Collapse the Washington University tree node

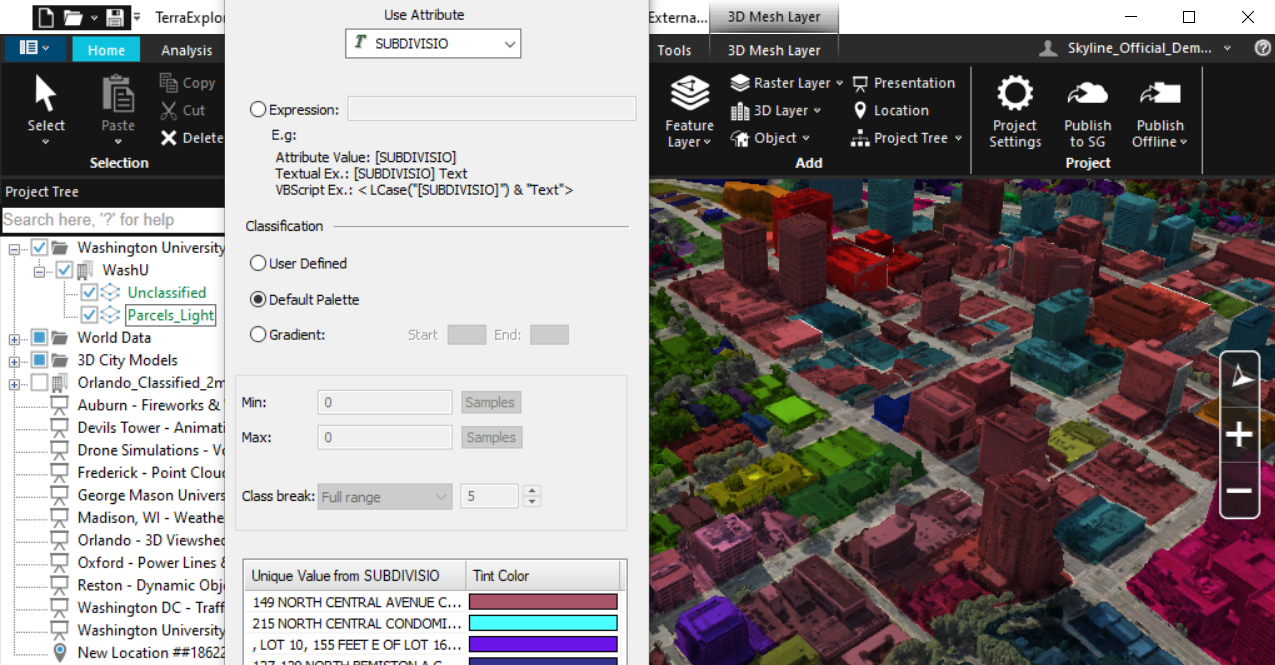[14, 248]
